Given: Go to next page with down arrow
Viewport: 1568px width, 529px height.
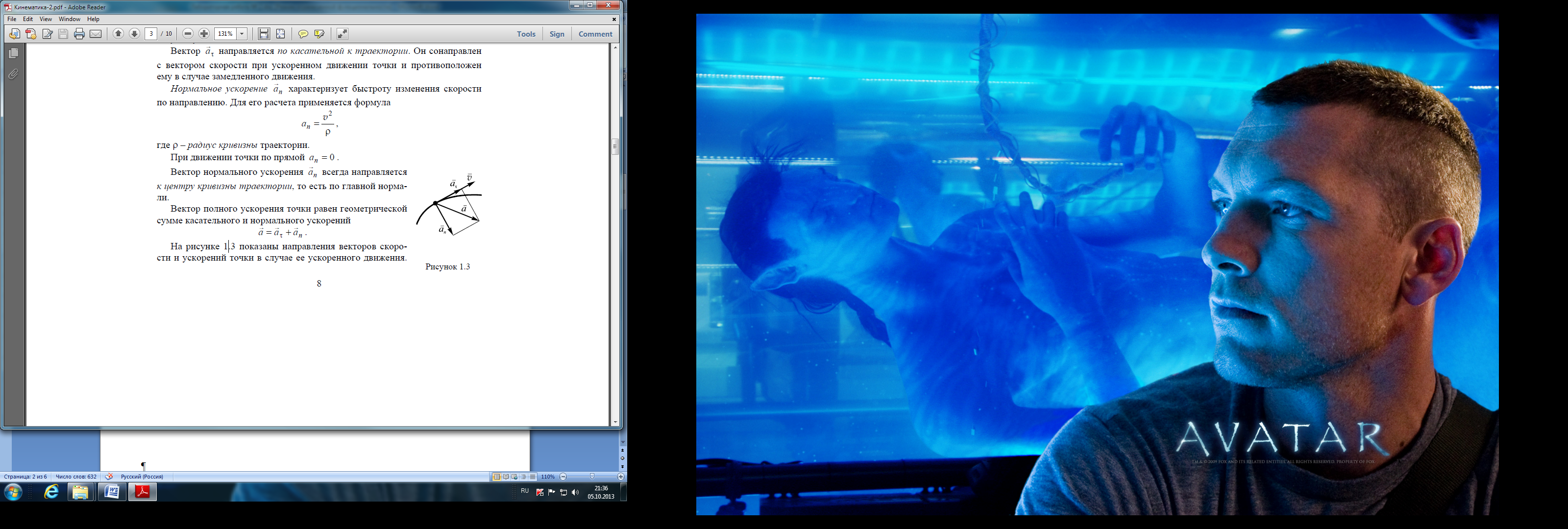Looking at the screenshot, I should [x=135, y=34].
